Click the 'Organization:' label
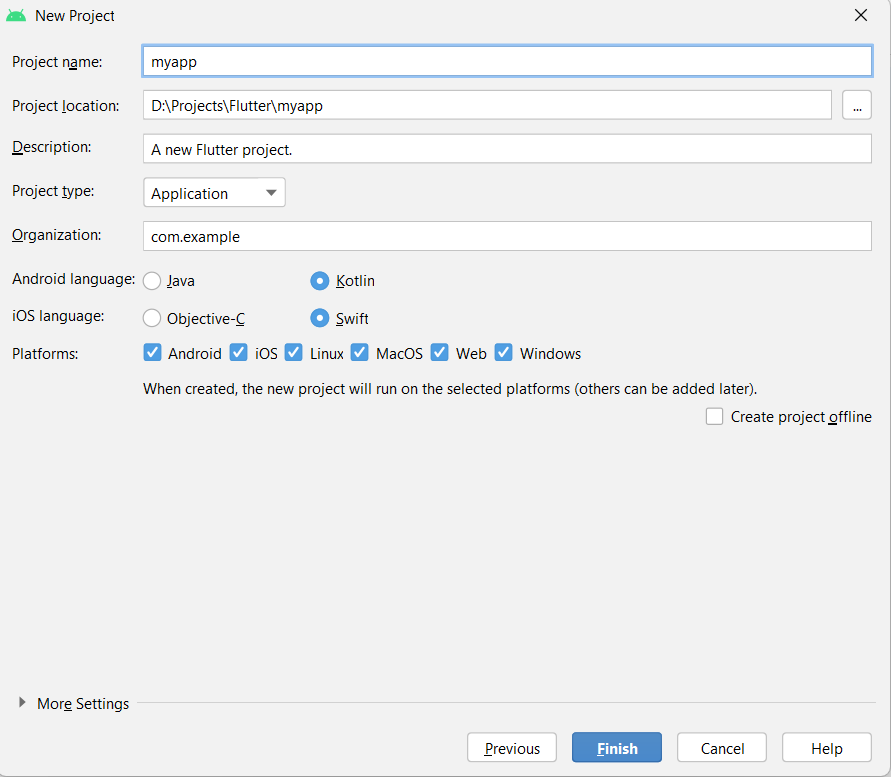This screenshot has width=891, height=777. pos(57,235)
